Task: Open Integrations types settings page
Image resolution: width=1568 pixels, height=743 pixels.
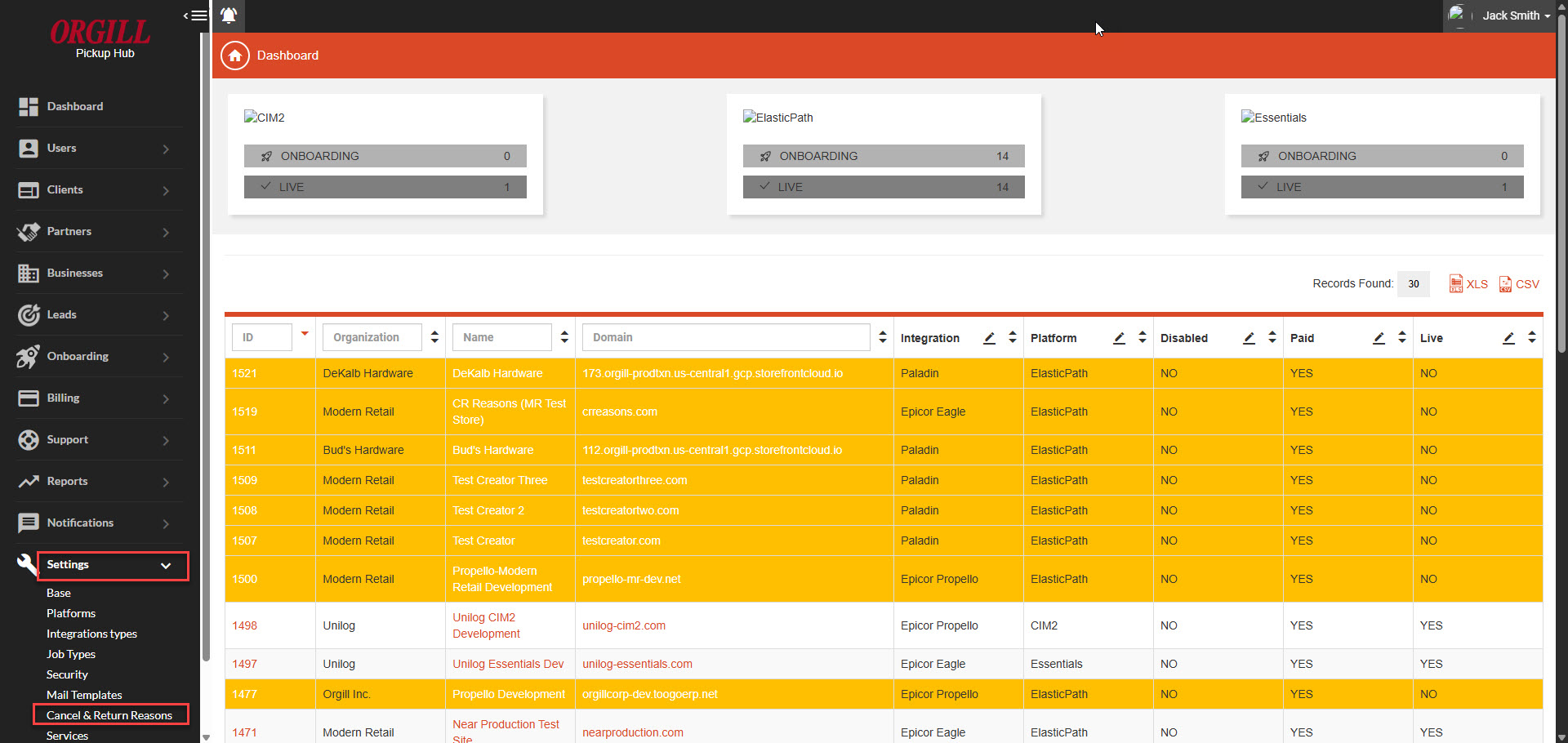Action: [91, 634]
